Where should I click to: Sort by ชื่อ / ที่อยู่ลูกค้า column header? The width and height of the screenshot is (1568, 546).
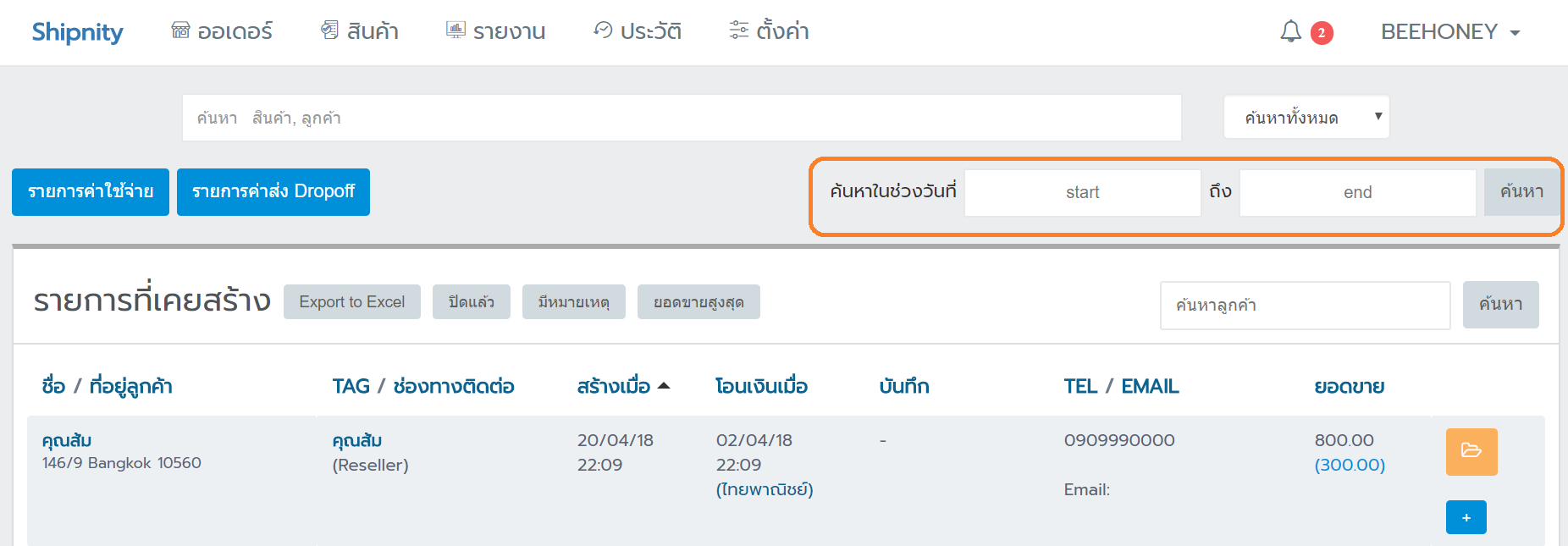click(x=108, y=387)
